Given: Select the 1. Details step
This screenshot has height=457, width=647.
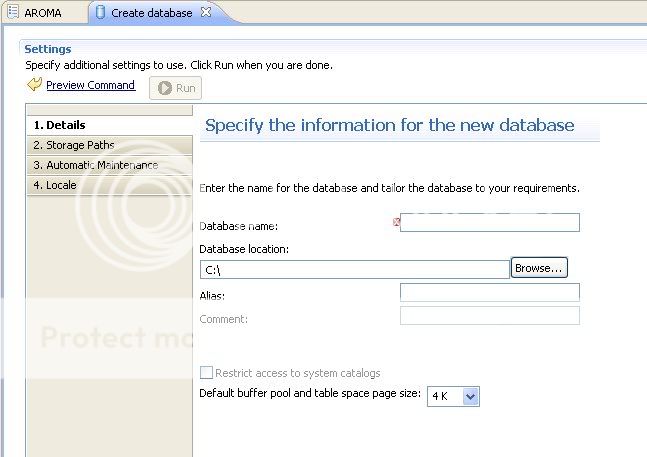Looking at the screenshot, I should [x=109, y=125].
